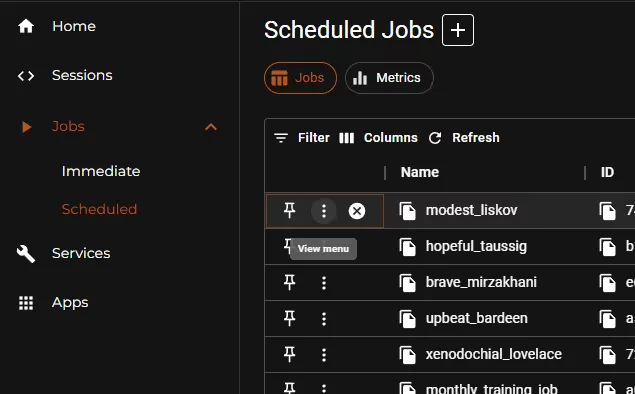Viewport: 635px width, 394px height.
Task: Open the Columns chooser
Action: (x=378, y=138)
